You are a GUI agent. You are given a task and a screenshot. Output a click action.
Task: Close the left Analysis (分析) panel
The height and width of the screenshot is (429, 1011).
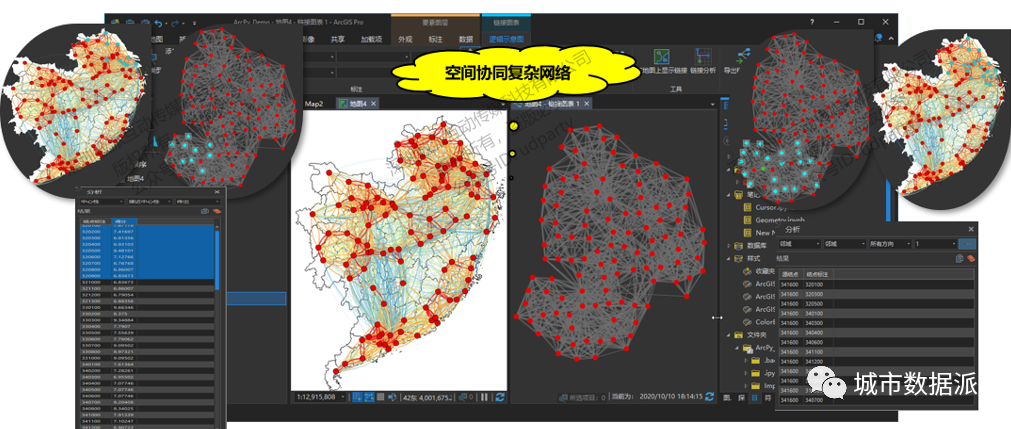tap(217, 192)
